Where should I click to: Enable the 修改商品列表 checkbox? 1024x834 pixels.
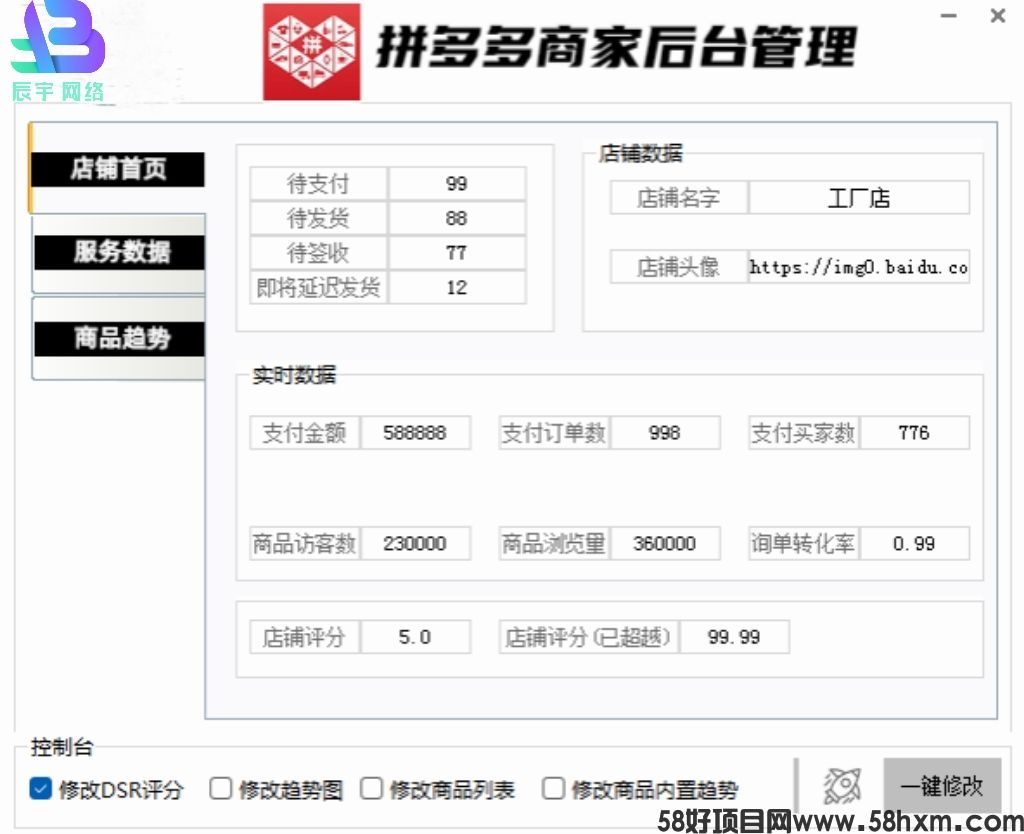click(x=371, y=788)
